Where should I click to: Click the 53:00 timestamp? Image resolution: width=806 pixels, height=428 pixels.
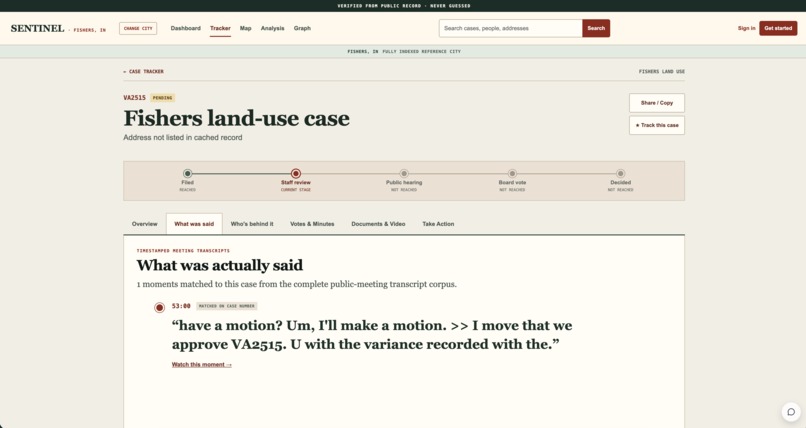coord(181,306)
